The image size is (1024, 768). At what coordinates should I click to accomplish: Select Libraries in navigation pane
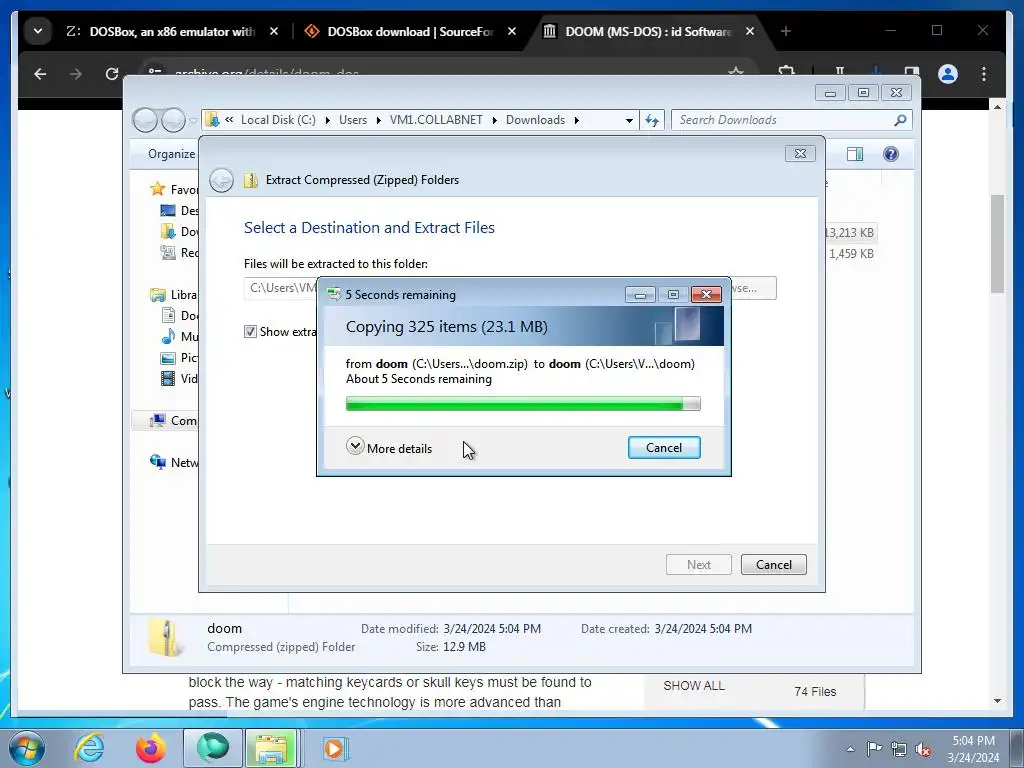[174, 295]
